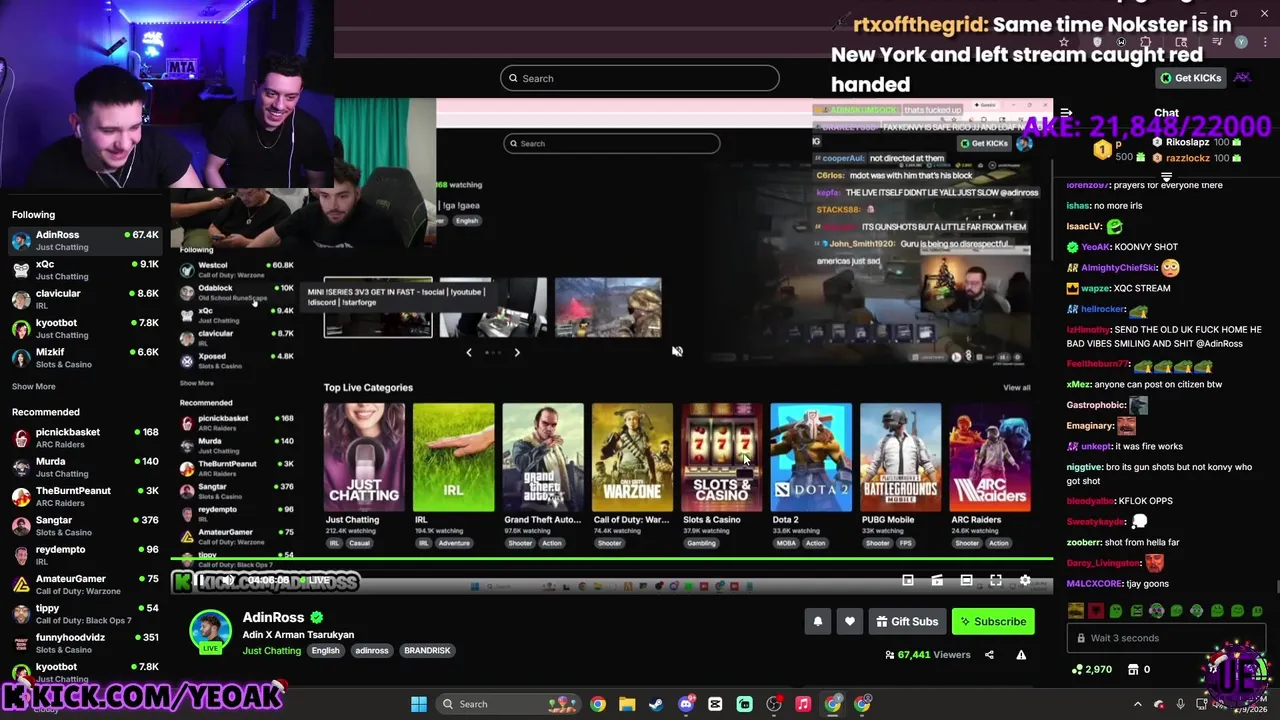The image size is (1280, 720).
Task: Share the stream via share icon
Action: 989,655
